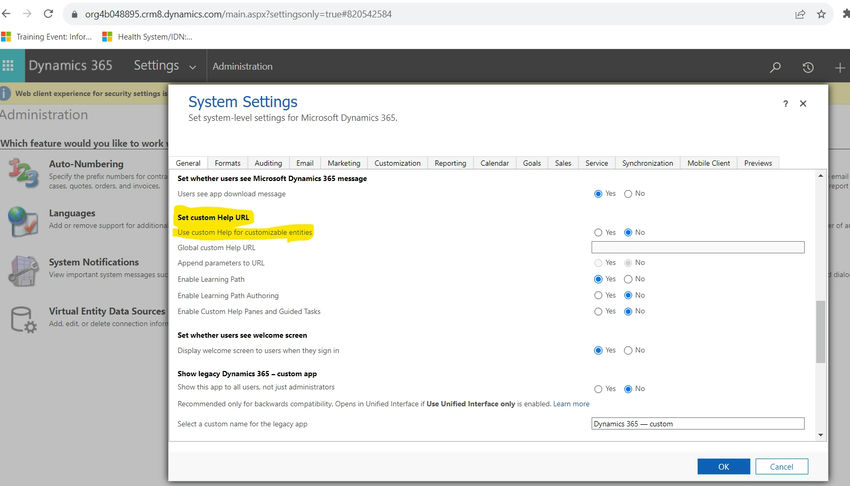Click the share page icon in address bar

pyautogui.click(x=800, y=14)
